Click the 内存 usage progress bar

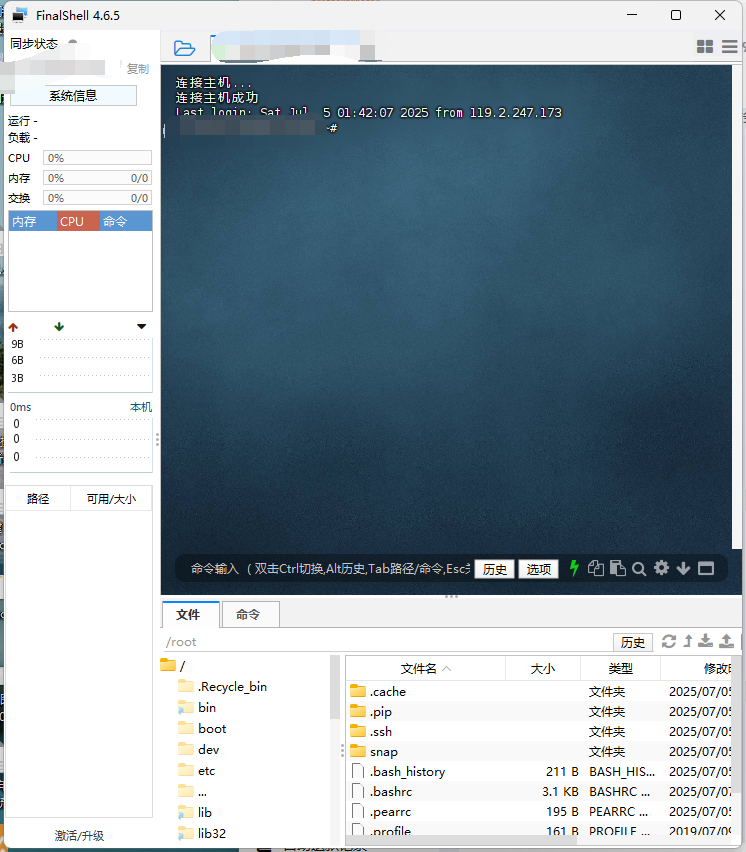click(x=97, y=178)
